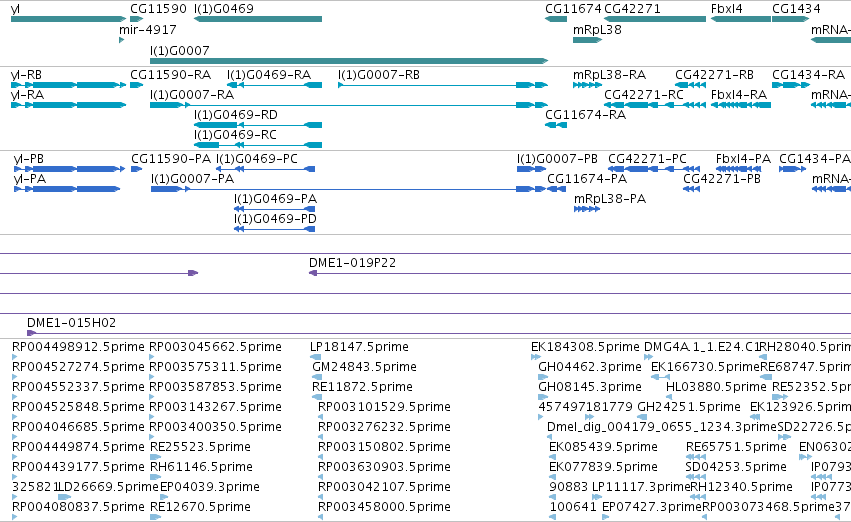This screenshot has height=522, width=851.
Task: Select the CG42271-PB protein label
Action: (x=722, y=179)
